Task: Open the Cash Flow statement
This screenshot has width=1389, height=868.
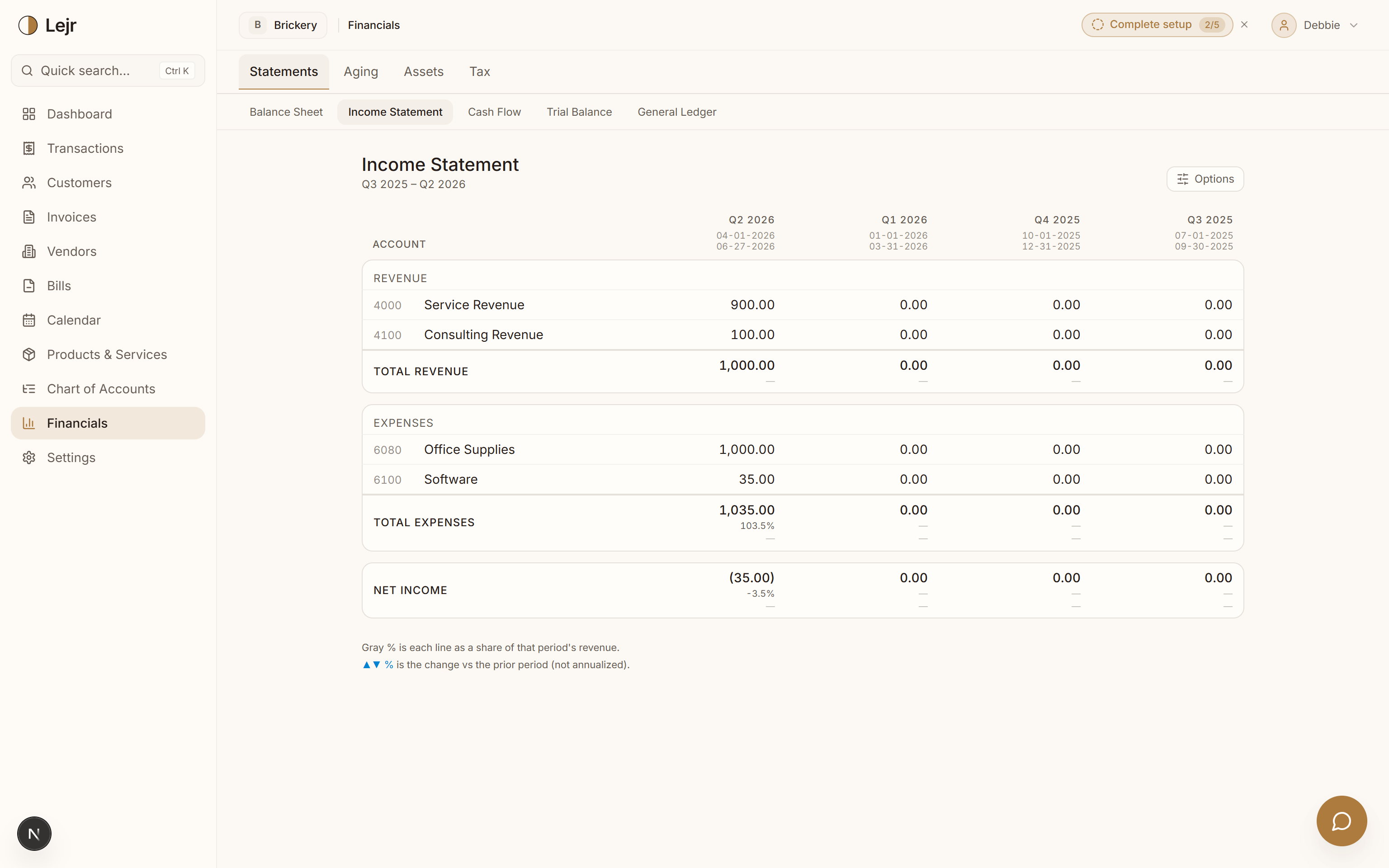Action: (494, 112)
